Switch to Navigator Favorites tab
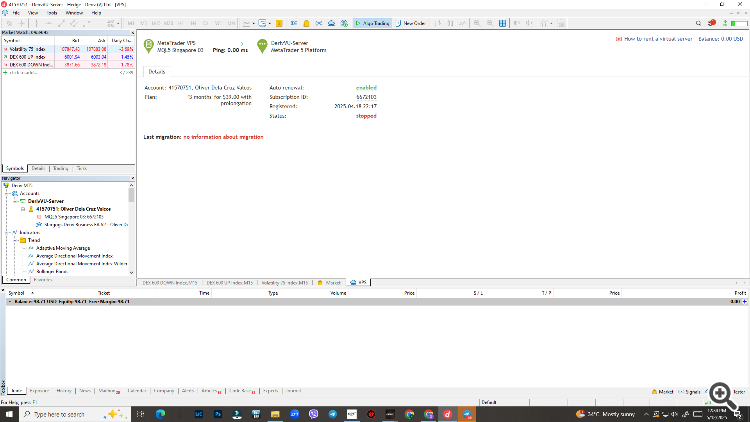The height and width of the screenshot is (422, 750). (x=43, y=280)
